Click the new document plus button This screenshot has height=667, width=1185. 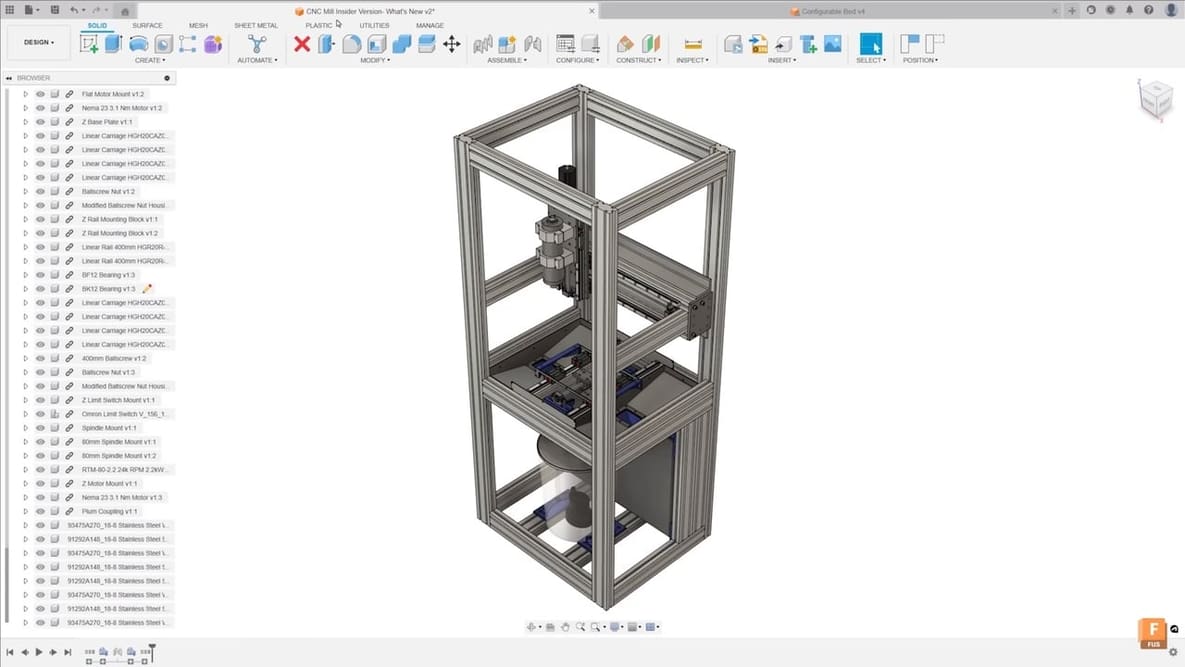point(1072,11)
